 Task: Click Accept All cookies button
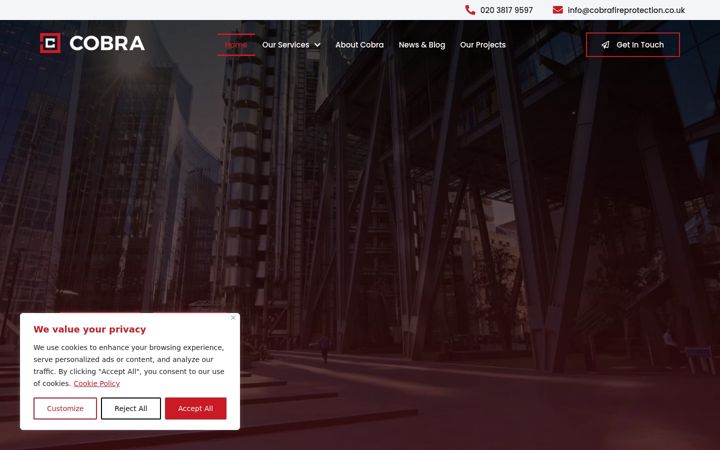[196, 408]
